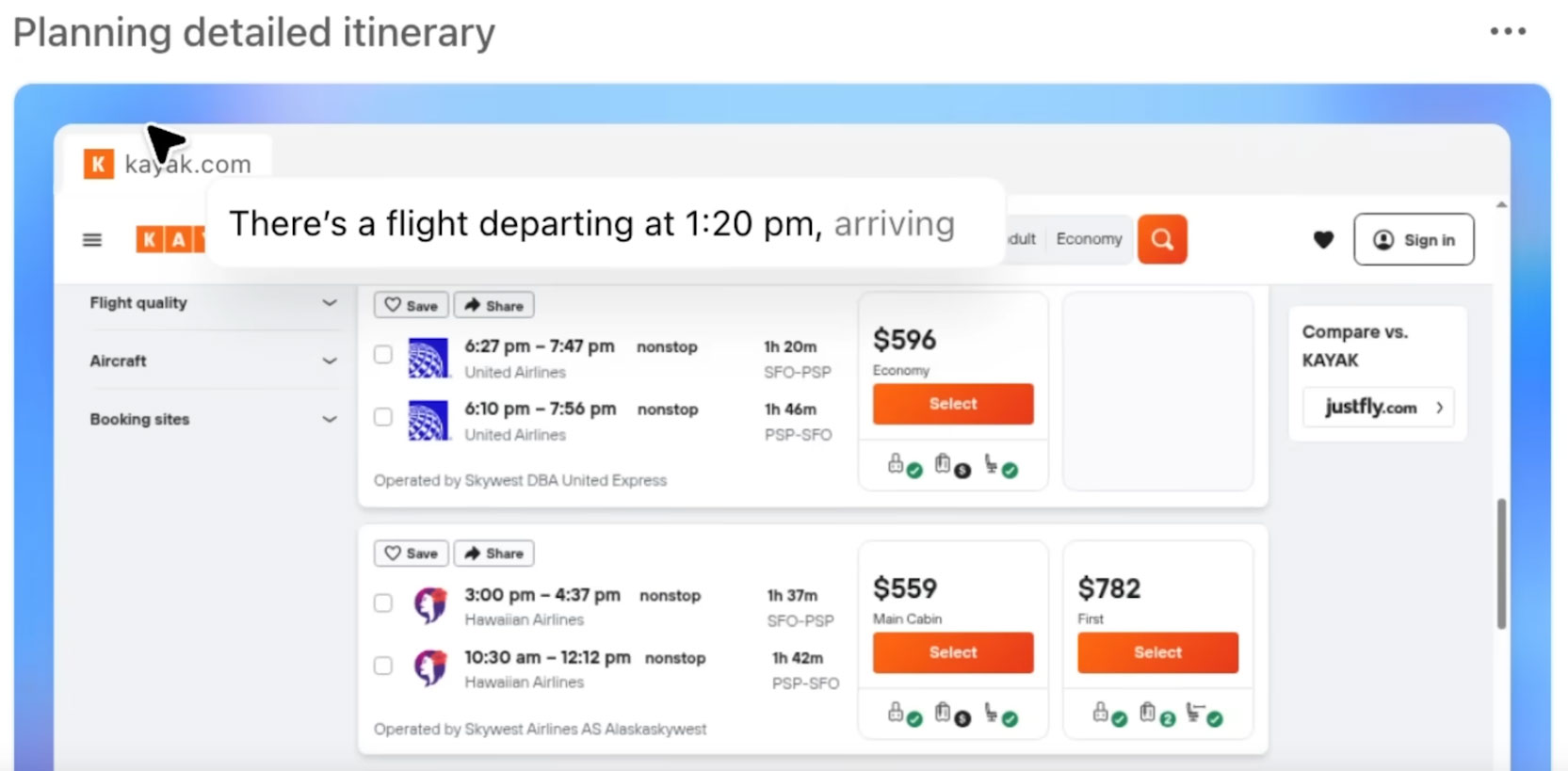Check the 6:27 pm United Airlines flight checkbox
Screen dimensions: 1568x771
(x=382, y=355)
